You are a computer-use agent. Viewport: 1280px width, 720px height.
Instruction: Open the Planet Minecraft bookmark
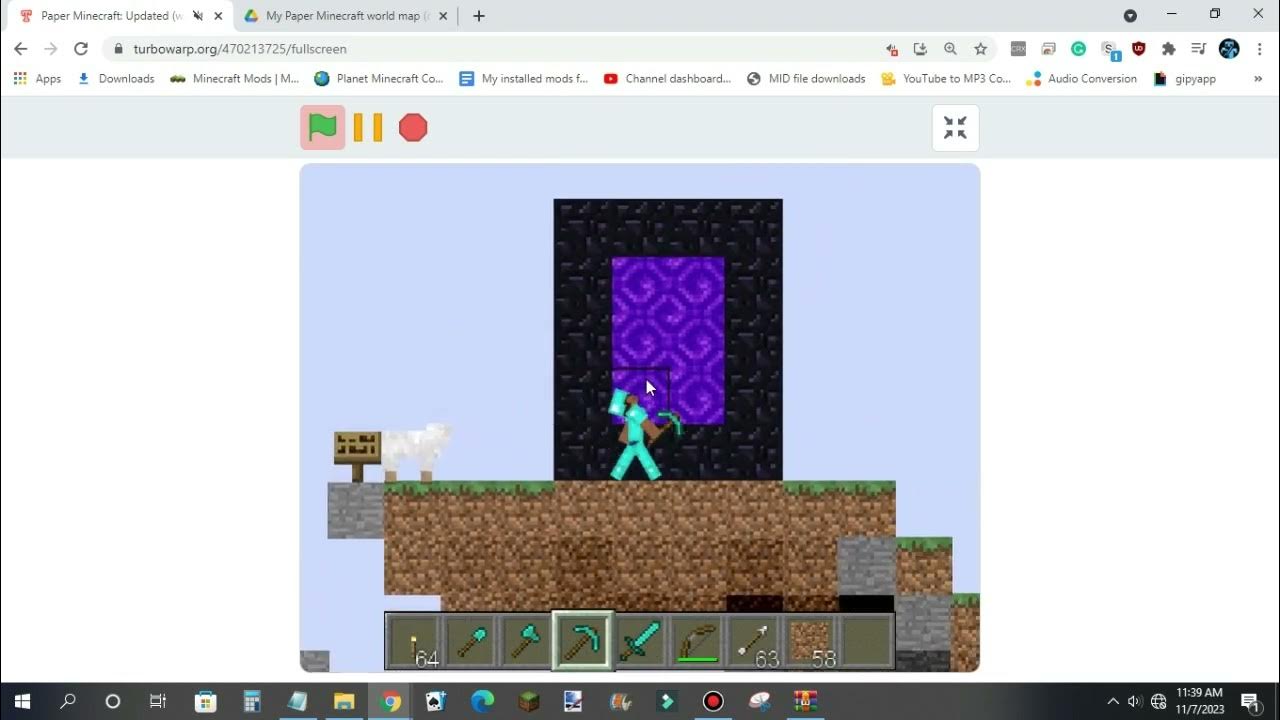click(x=378, y=79)
